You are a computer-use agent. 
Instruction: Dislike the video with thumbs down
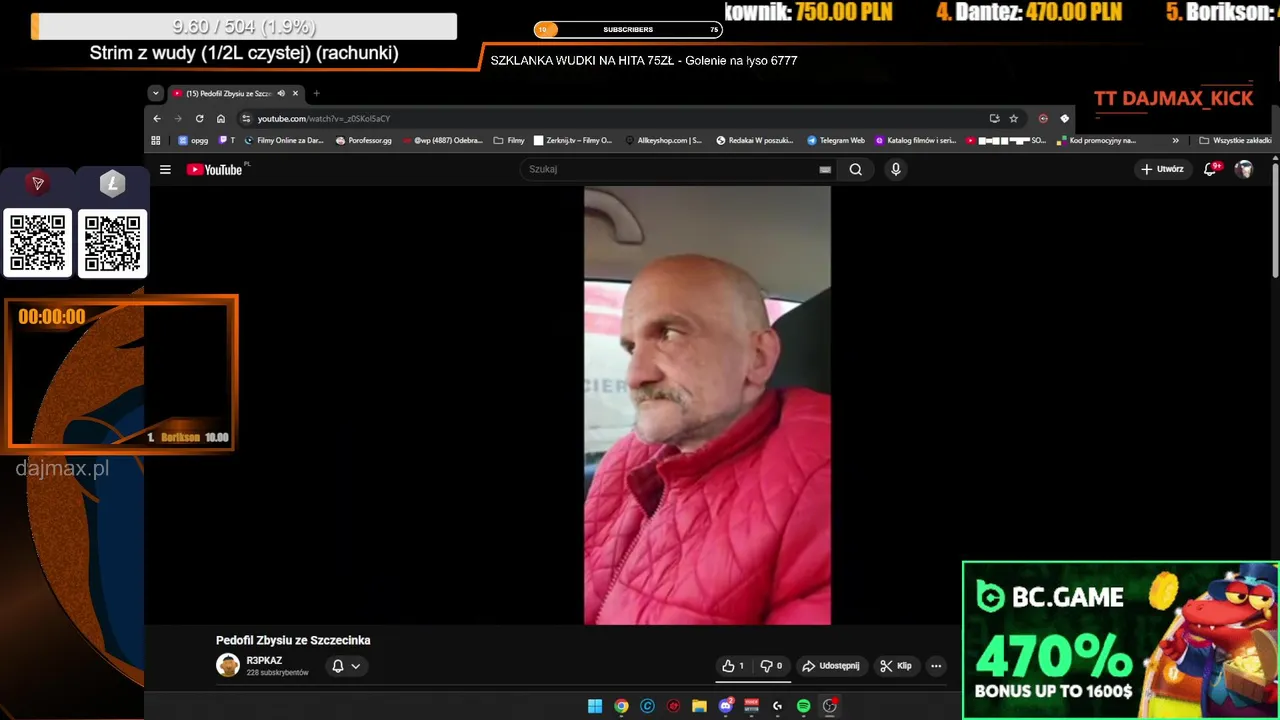tap(771, 666)
